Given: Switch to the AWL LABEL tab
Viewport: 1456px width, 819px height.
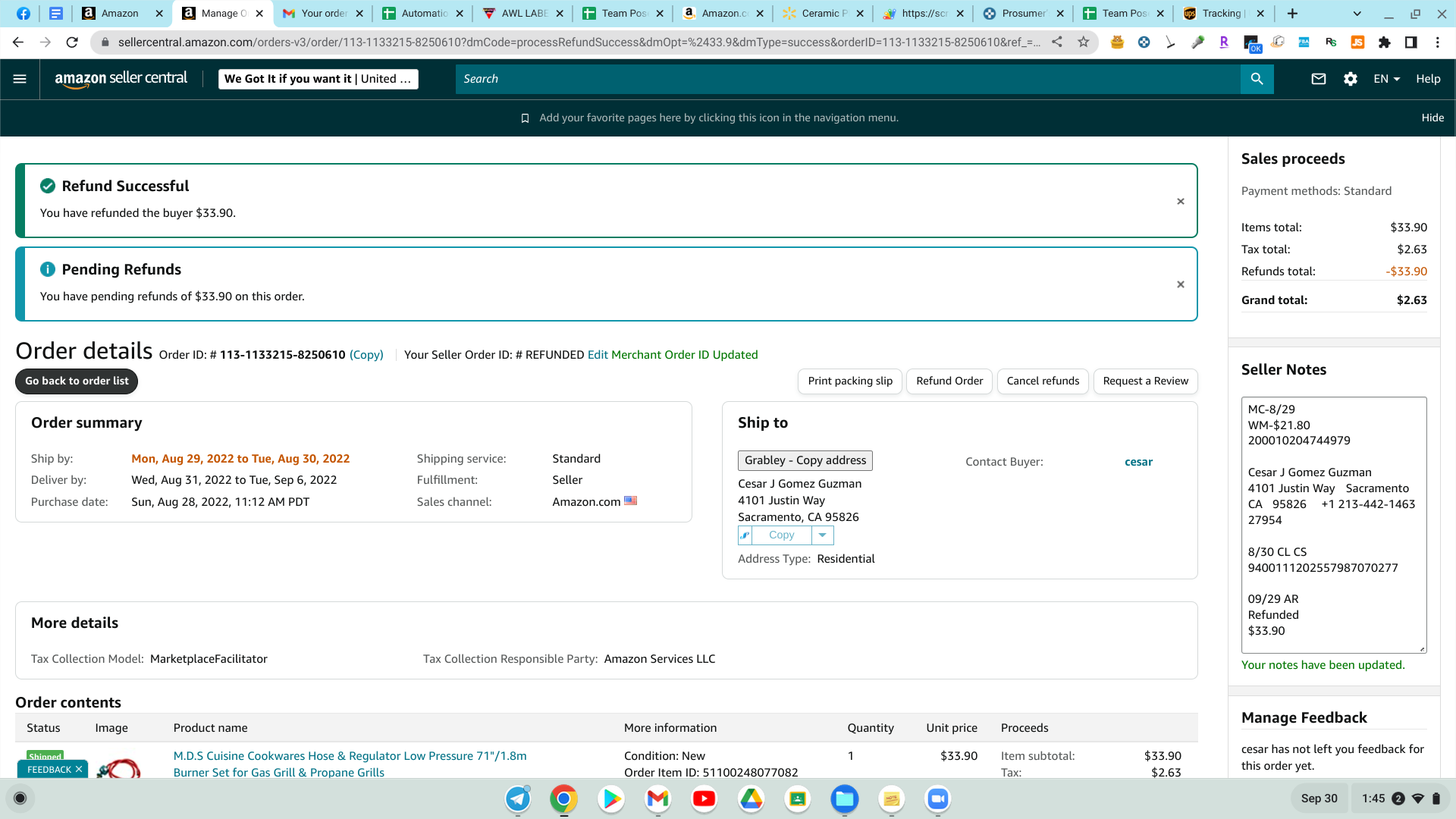Looking at the screenshot, I should (523, 14).
